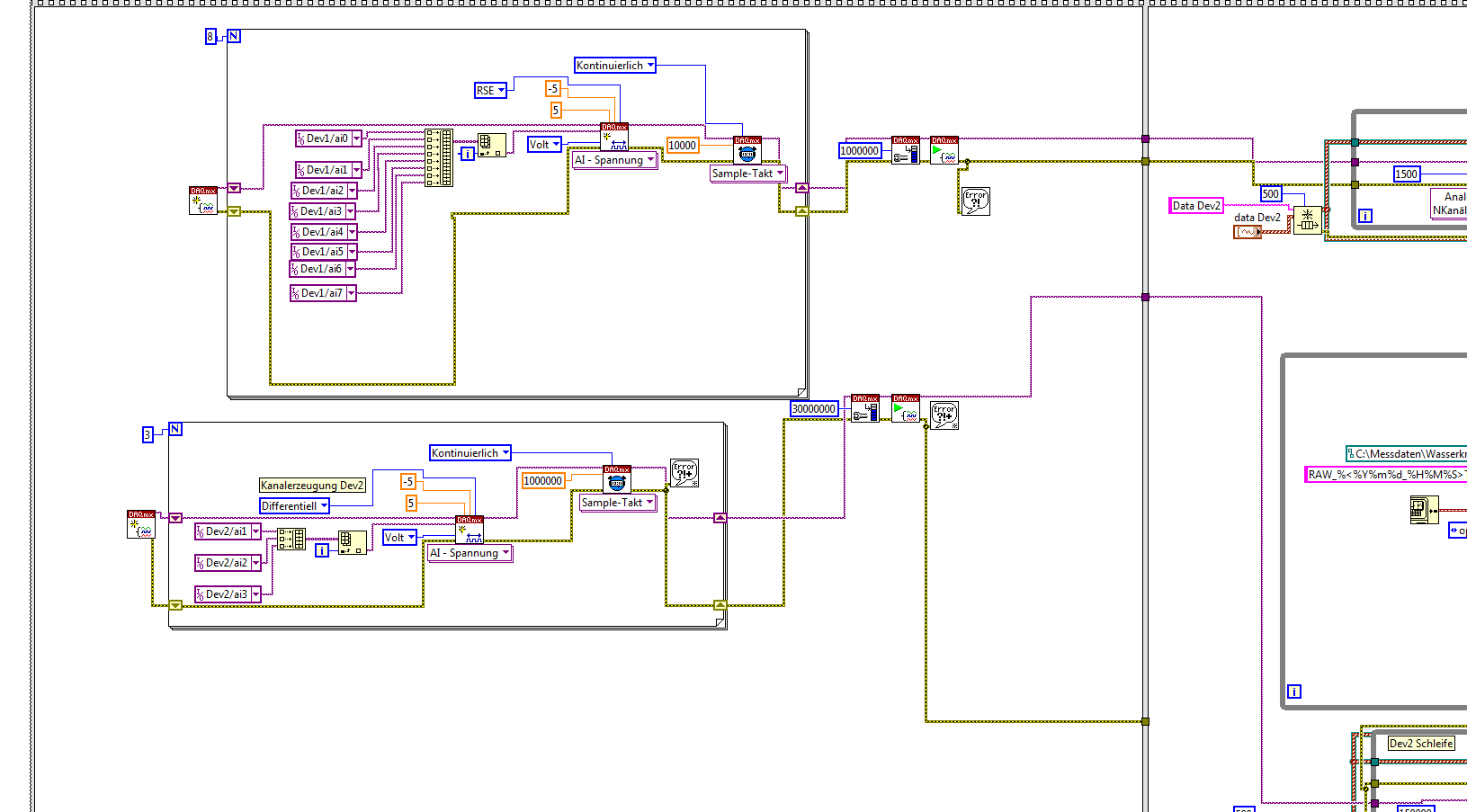Select the 1000000 rate constant in Dev2 loop
Image resolution: width=1467 pixels, height=812 pixels.
[x=543, y=481]
